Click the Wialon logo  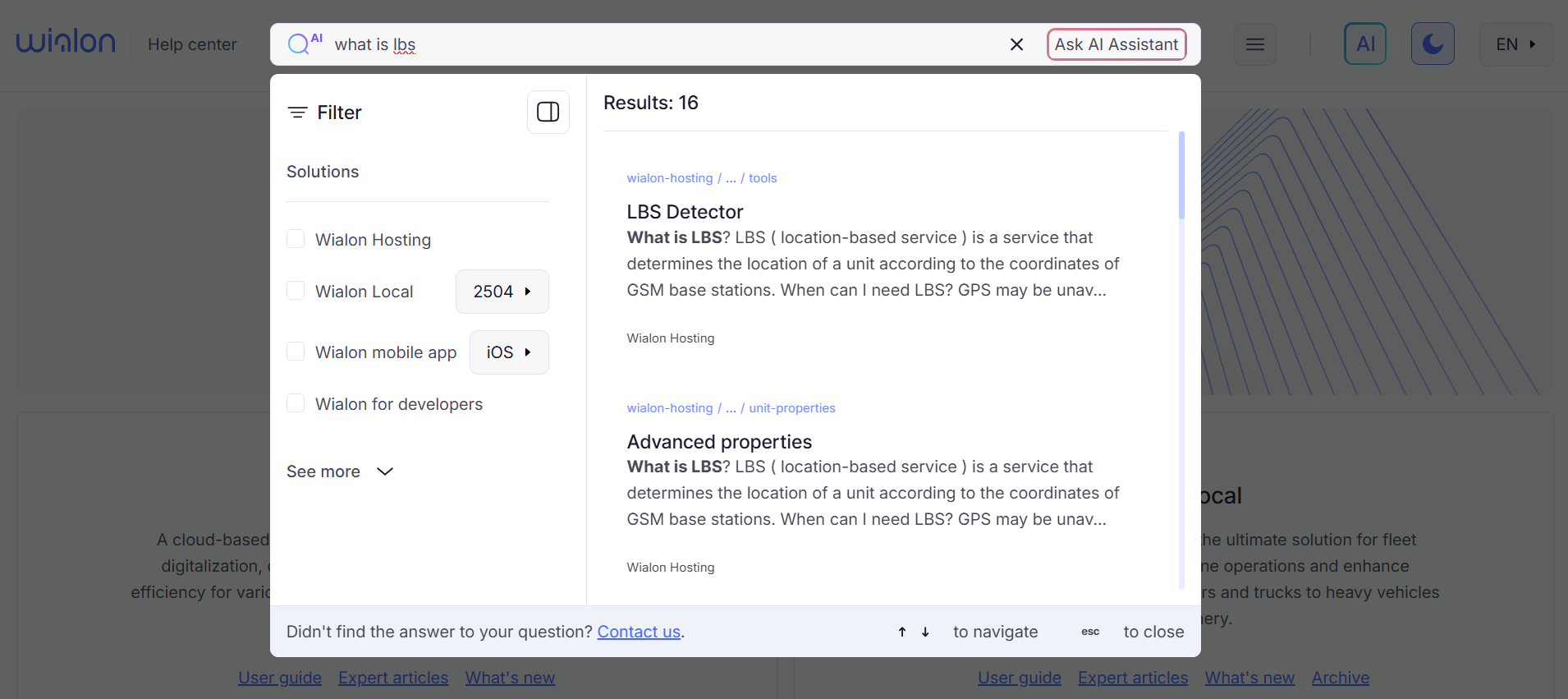click(66, 42)
